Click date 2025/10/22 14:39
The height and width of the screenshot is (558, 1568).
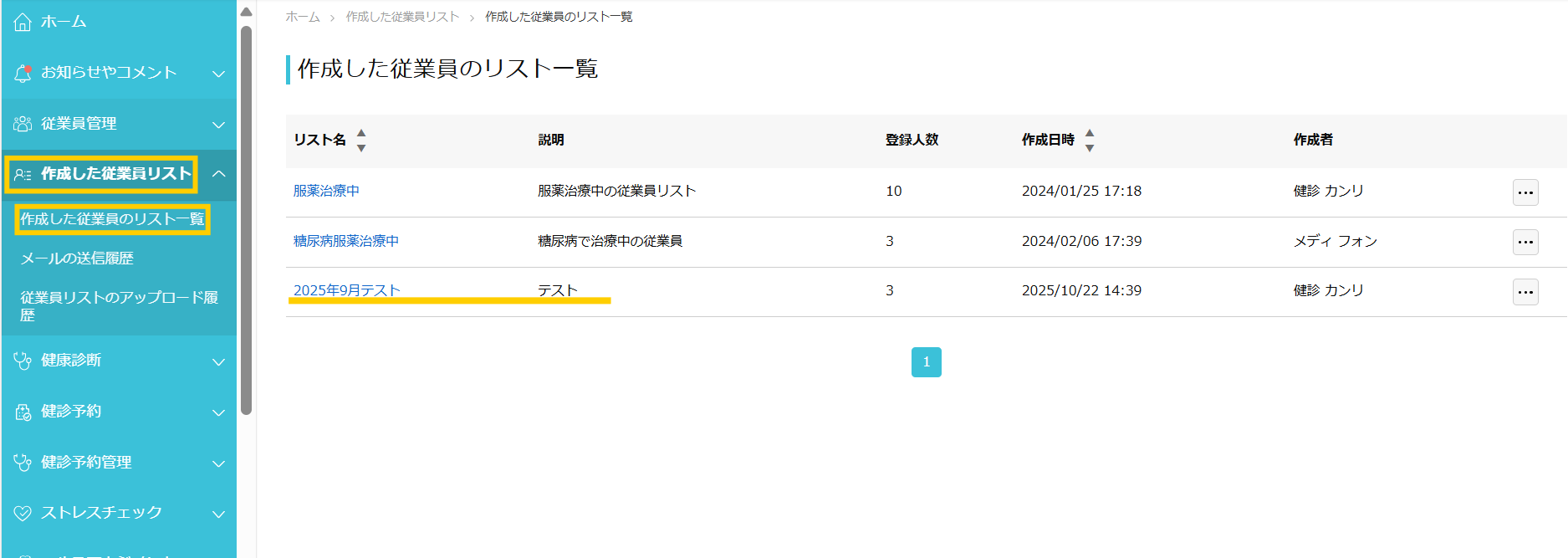[x=1082, y=290]
